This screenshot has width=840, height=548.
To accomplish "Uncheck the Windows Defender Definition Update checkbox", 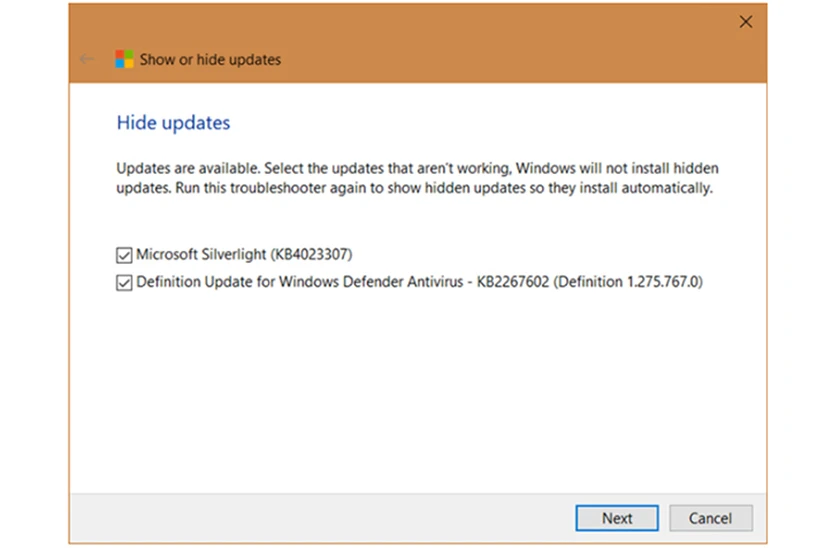I will 124,282.
